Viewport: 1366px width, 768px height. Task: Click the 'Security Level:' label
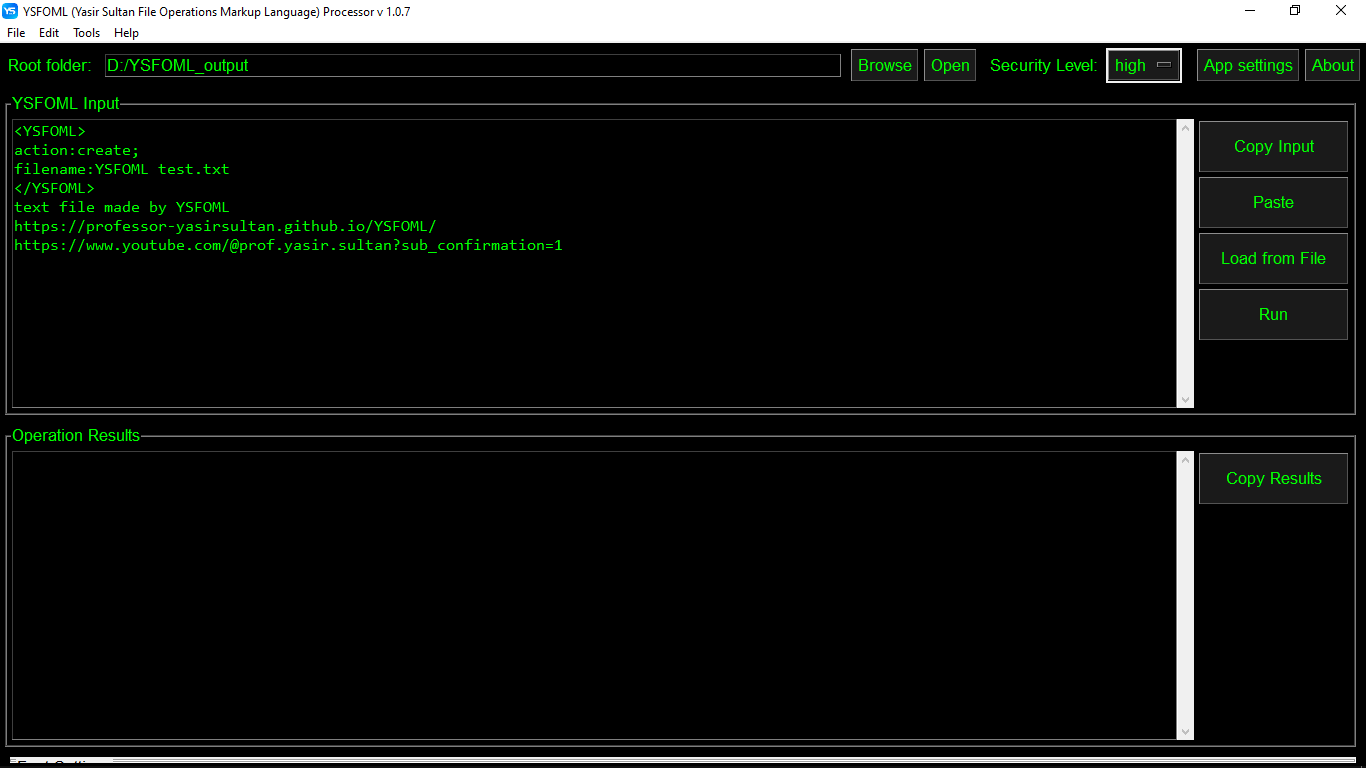click(x=1043, y=65)
